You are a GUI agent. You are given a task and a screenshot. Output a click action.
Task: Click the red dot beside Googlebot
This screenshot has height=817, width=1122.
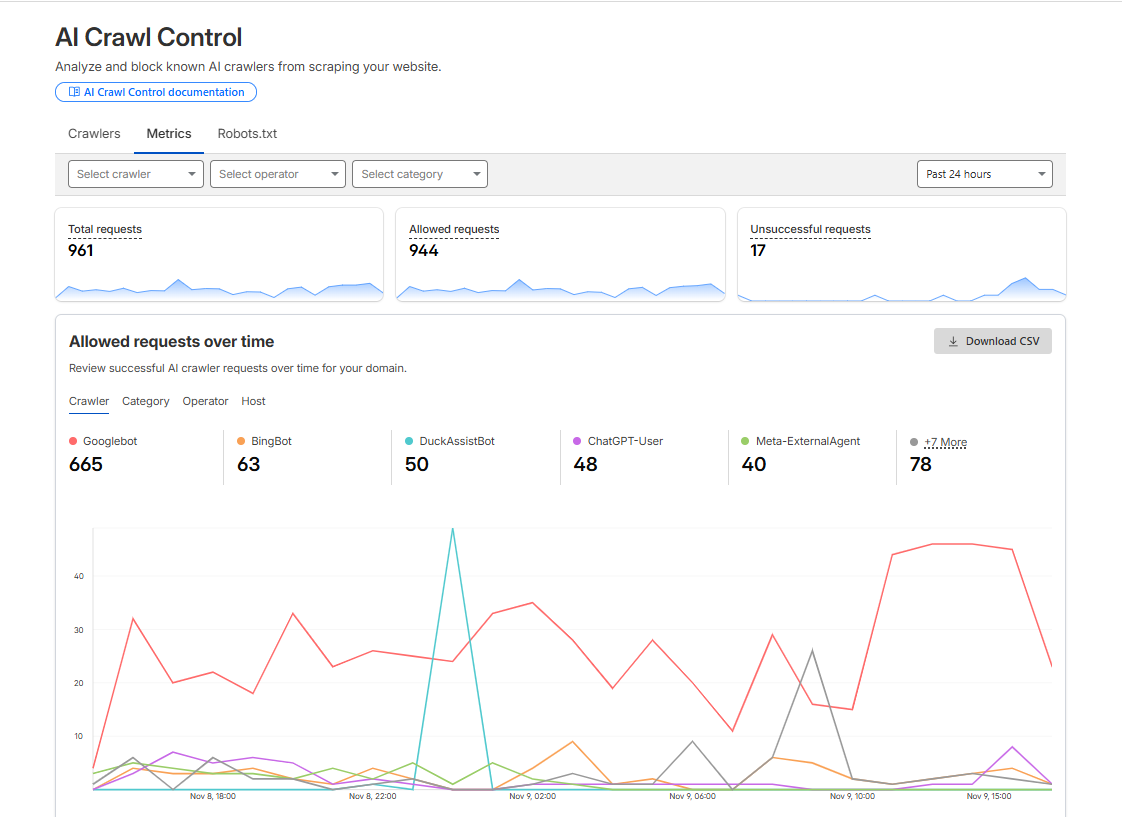(x=72, y=440)
